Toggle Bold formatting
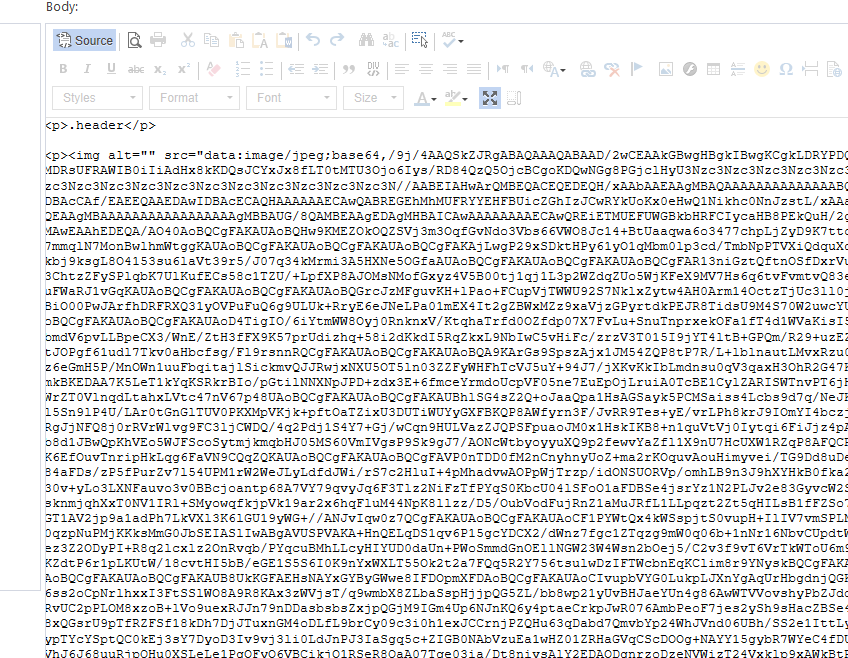Screen dimensions: 848x658 [63, 69]
